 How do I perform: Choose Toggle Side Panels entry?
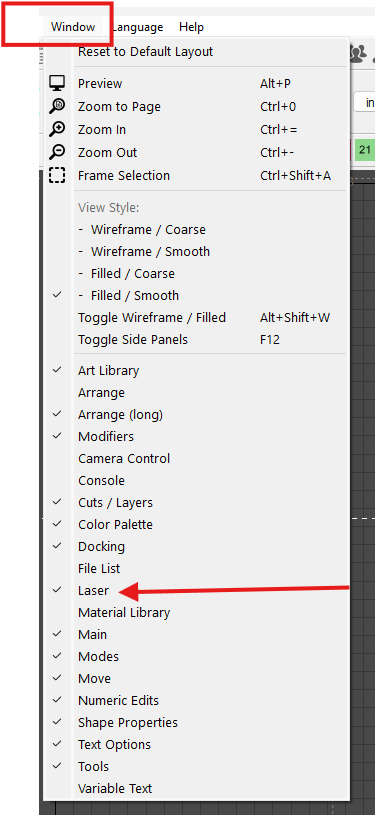197,339
